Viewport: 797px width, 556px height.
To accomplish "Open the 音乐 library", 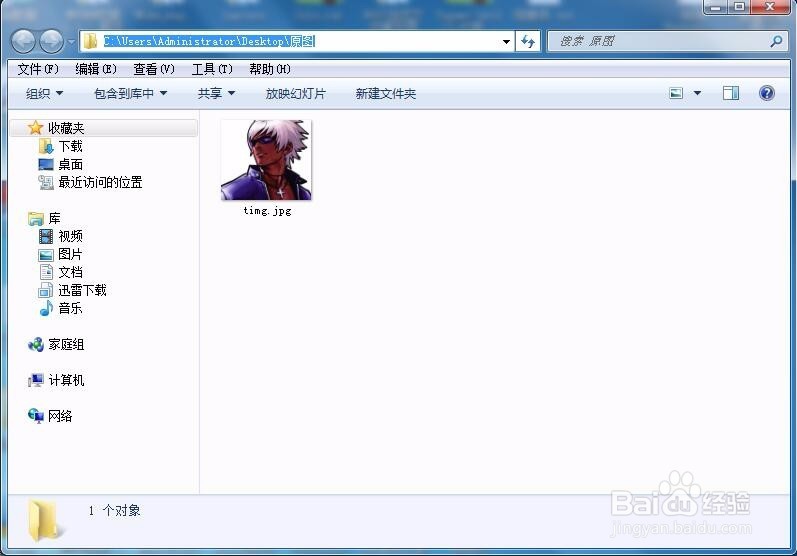I will click(x=70, y=308).
